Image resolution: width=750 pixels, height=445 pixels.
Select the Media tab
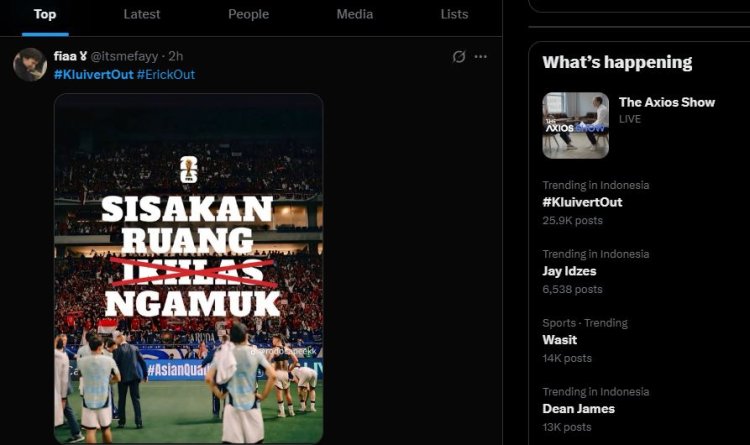point(354,14)
